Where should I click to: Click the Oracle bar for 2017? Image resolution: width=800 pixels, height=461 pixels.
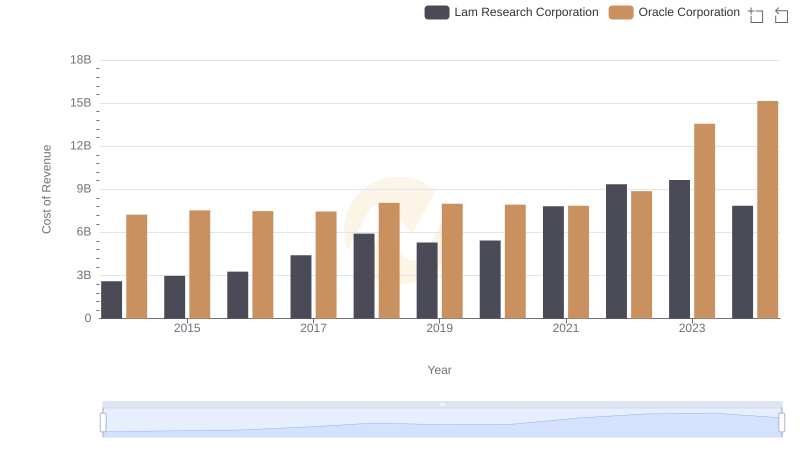pyautogui.click(x=326, y=265)
